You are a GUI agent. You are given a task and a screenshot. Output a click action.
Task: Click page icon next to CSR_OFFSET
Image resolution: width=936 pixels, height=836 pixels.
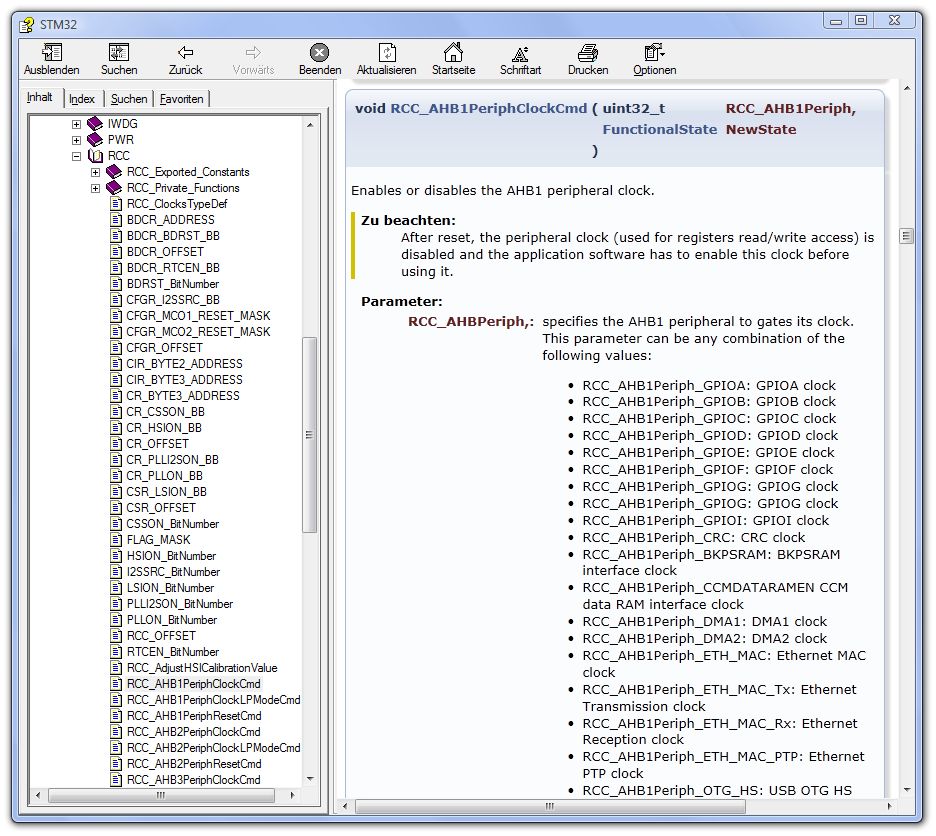tap(116, 508)
